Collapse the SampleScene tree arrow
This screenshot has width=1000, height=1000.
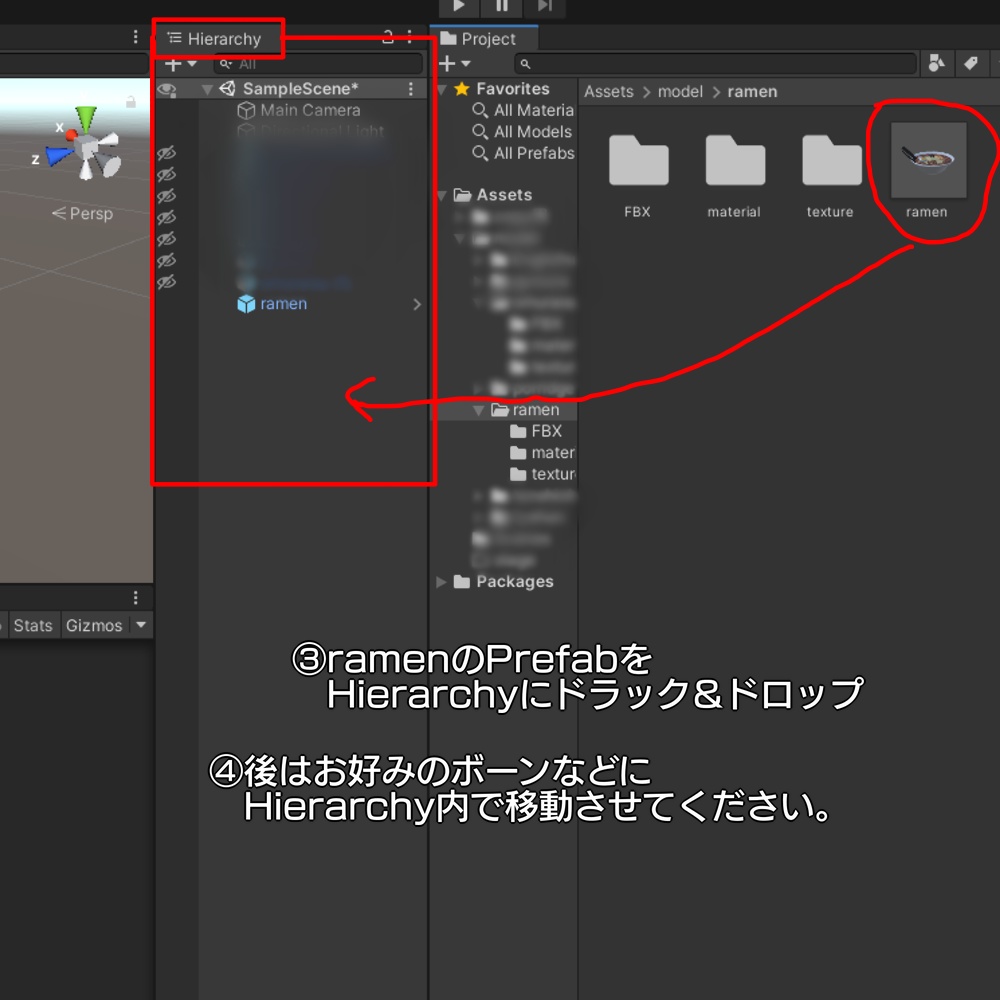[x=207, y=89]
